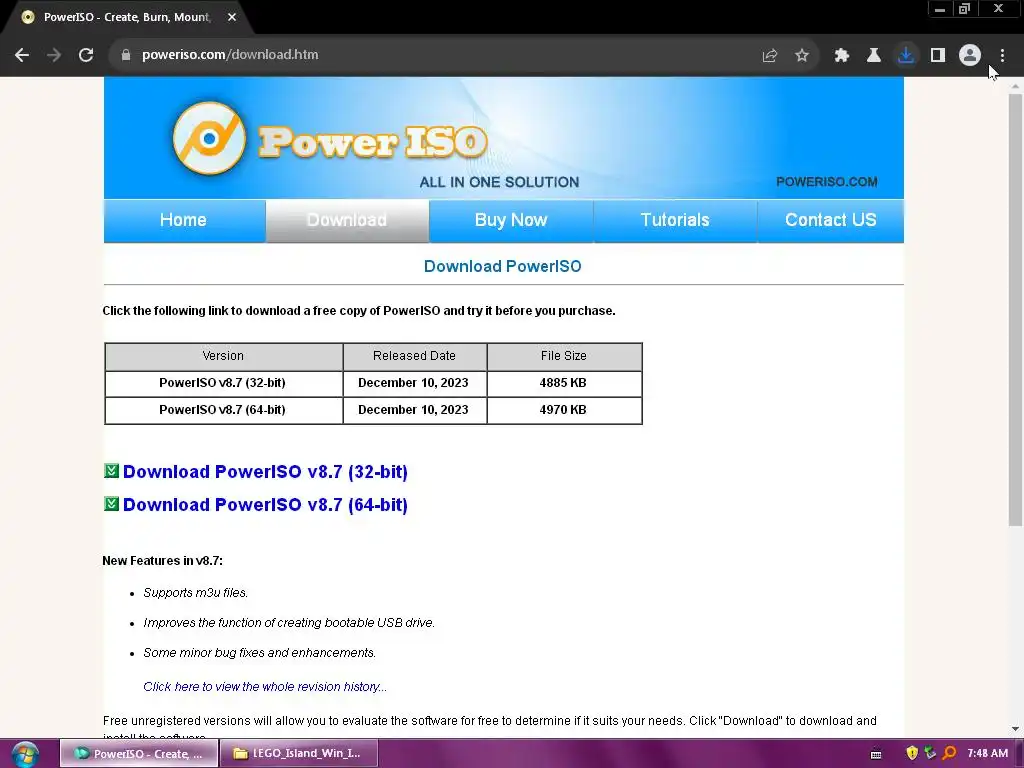Click the scrollbar up arrow
Screen dimensions: 1024x768
[1015, 86]
